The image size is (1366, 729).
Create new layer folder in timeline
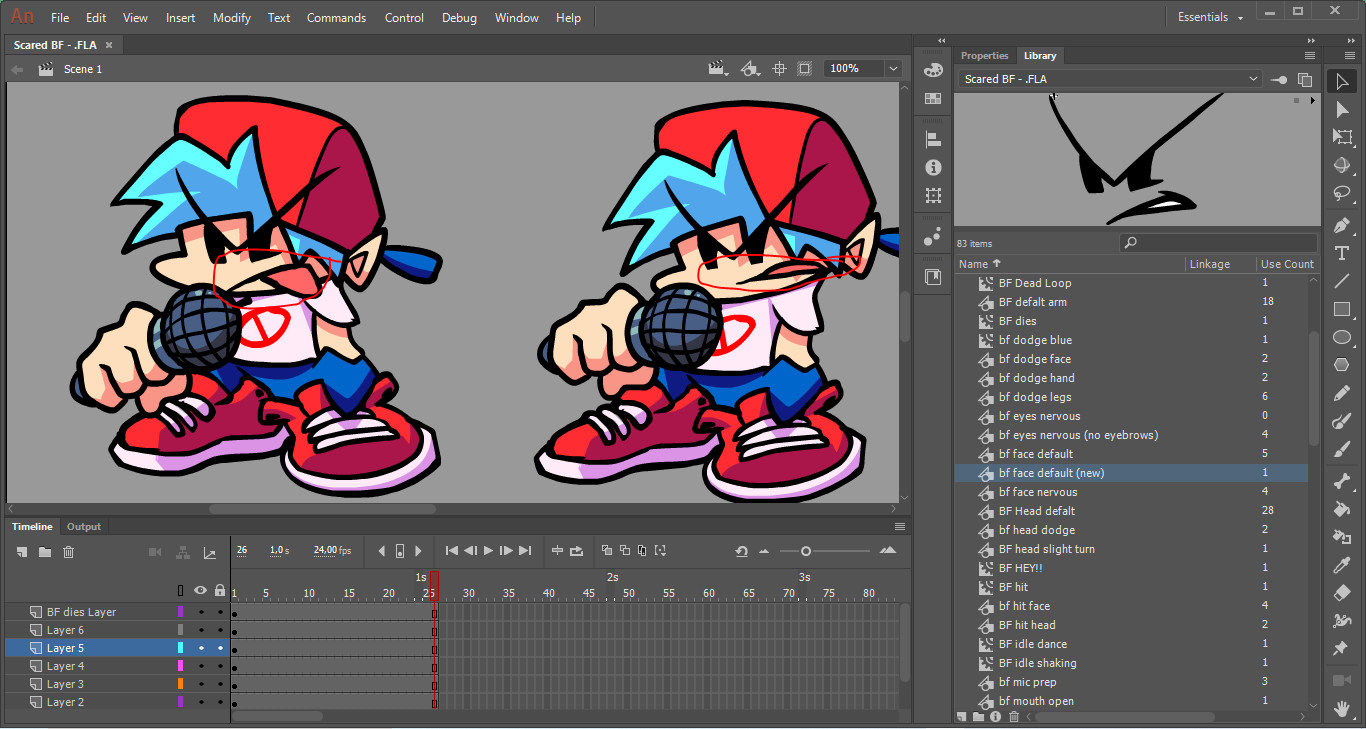[x=45, y=552]
